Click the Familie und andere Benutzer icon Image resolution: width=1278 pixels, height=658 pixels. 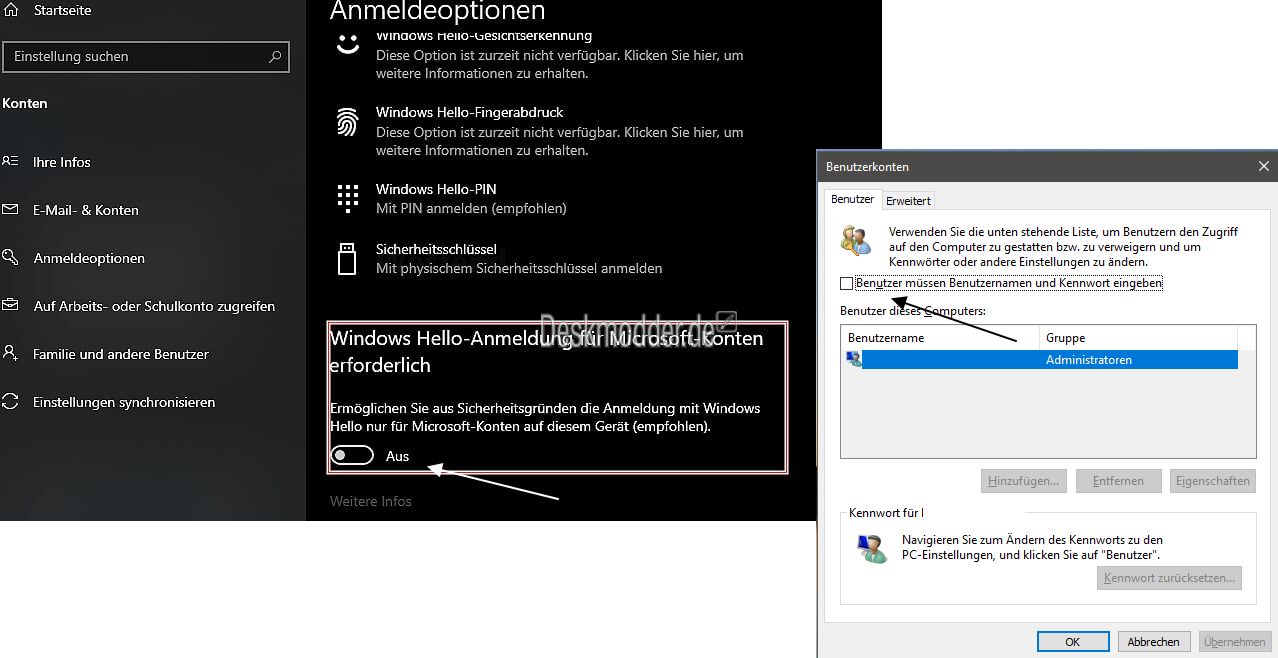(10, 354)
